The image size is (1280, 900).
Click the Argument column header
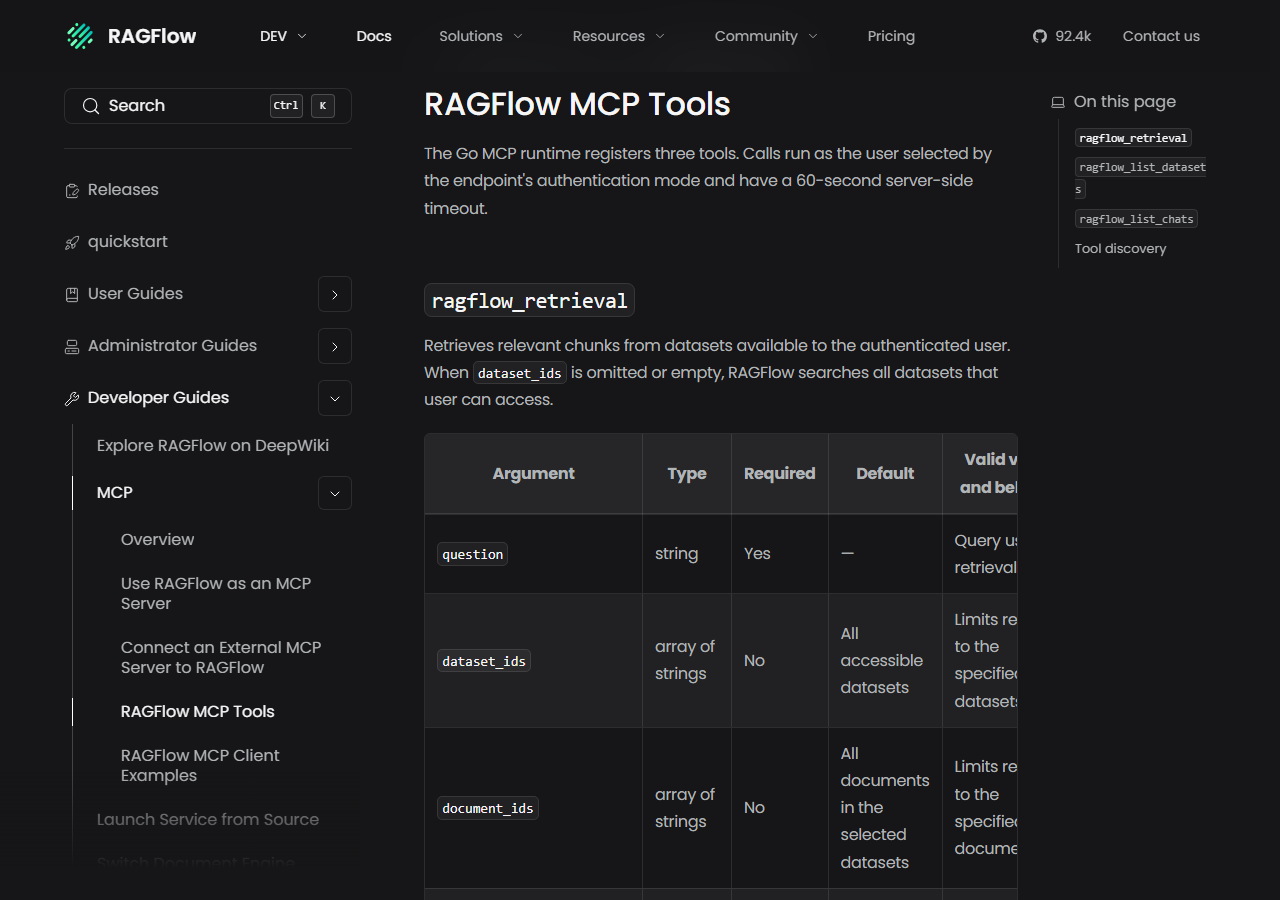coord(534,474)
